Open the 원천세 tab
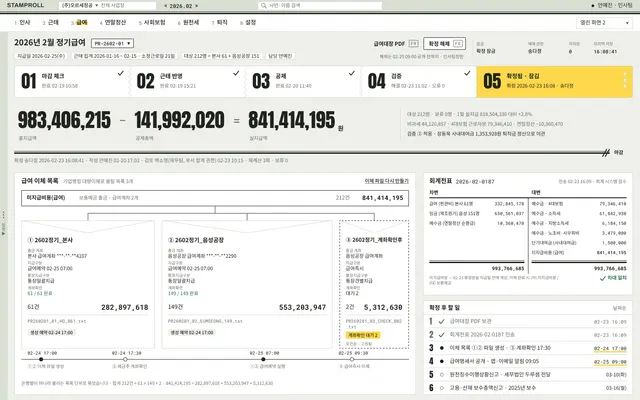This screenshot has height=400, width=640. pyautogui.click(x=189, y=22)
